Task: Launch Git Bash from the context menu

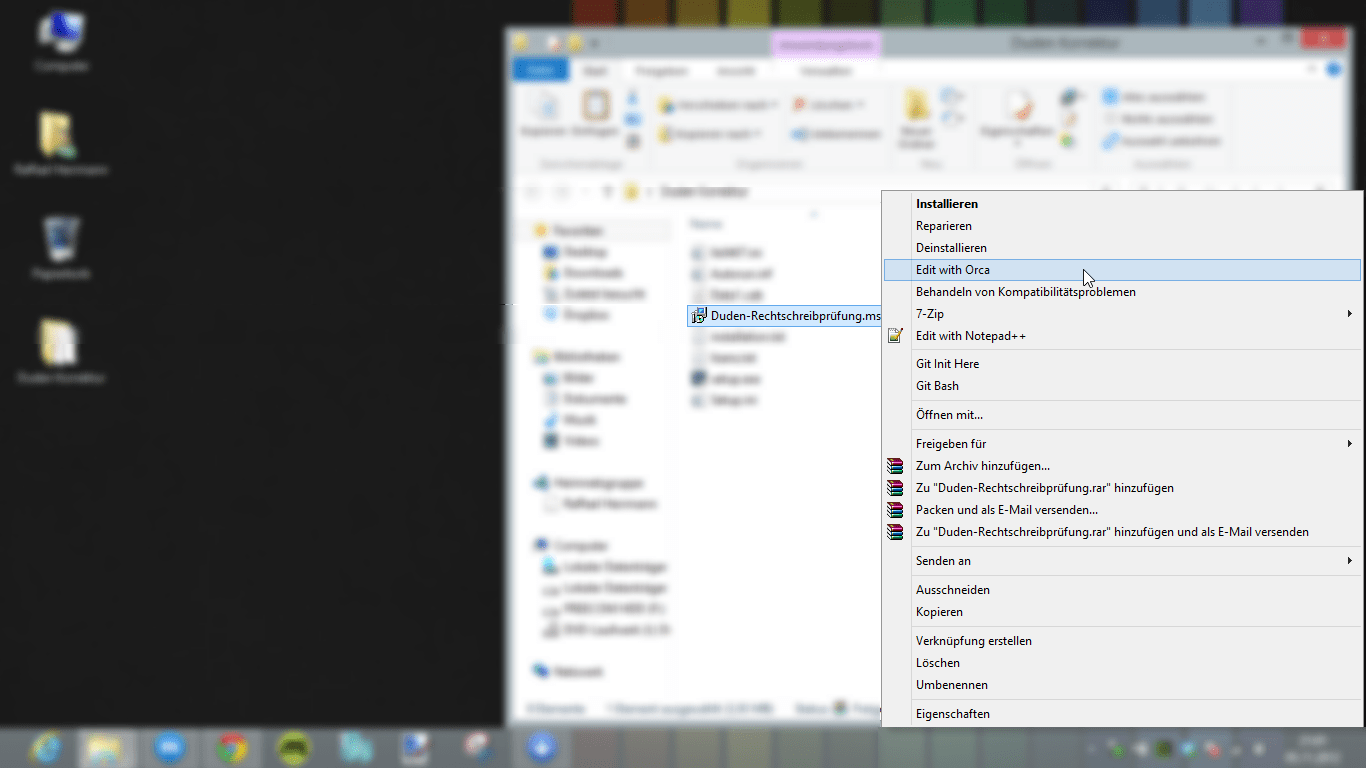Action: [1121, 386]
